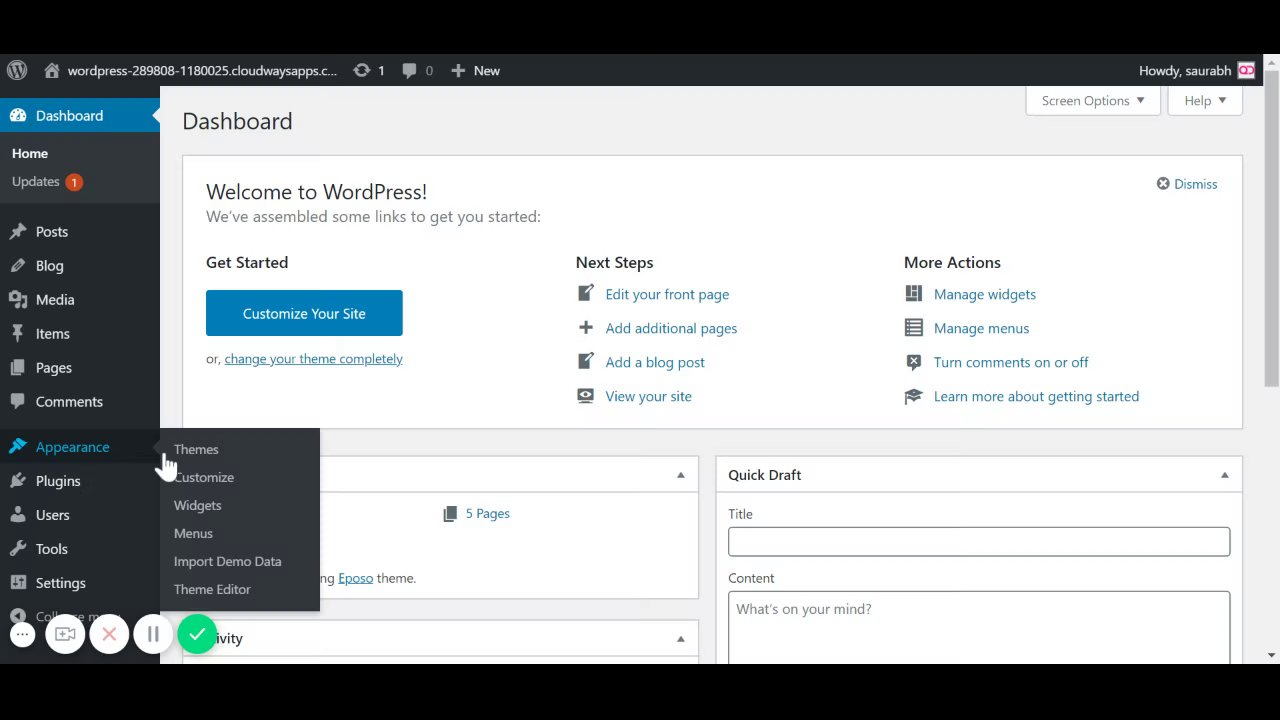
Task: Select Import Demo Data in submenu
Action: (x=228, y=561)
